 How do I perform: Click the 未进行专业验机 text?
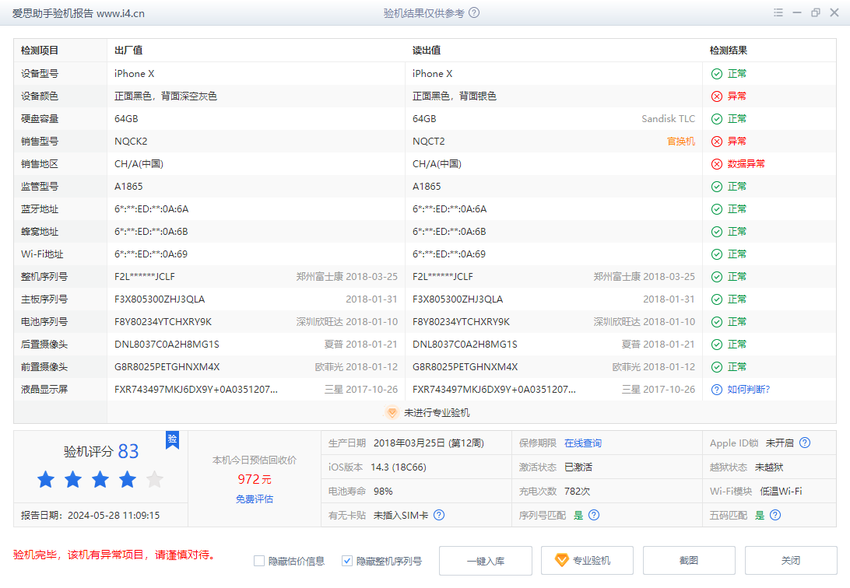tap(437, 413)
